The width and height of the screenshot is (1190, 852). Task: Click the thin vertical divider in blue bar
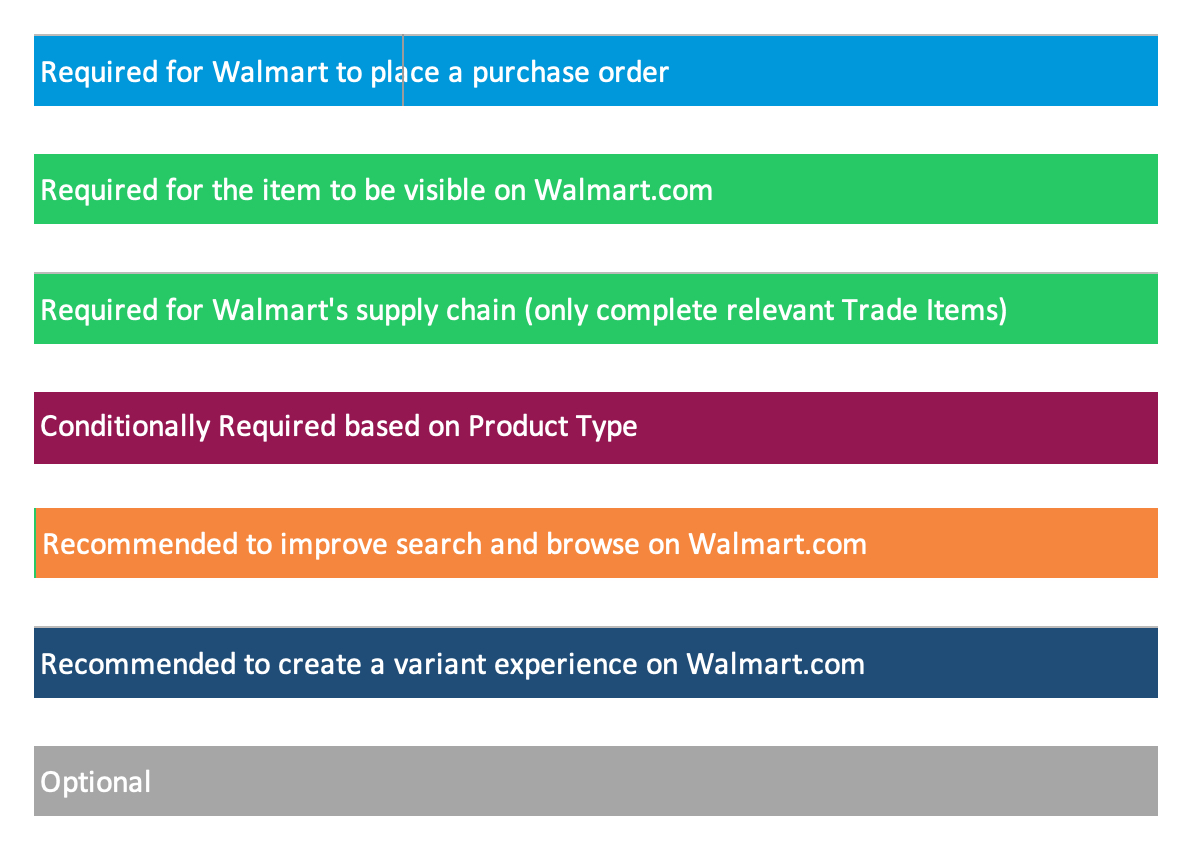(403, 71)
